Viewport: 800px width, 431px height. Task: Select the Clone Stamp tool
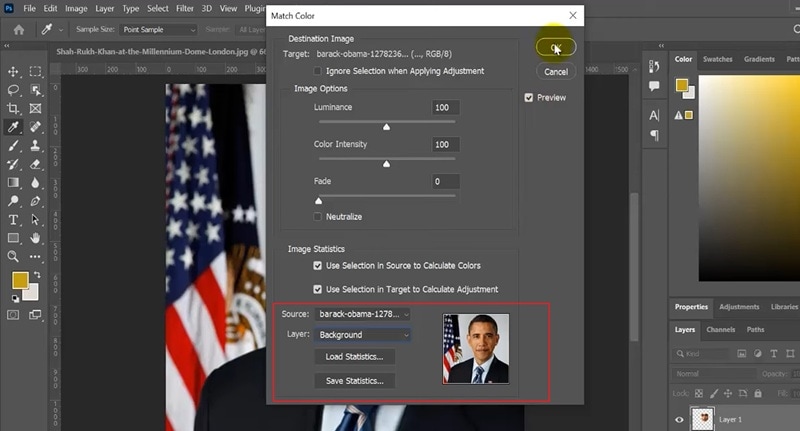(35, 146)
